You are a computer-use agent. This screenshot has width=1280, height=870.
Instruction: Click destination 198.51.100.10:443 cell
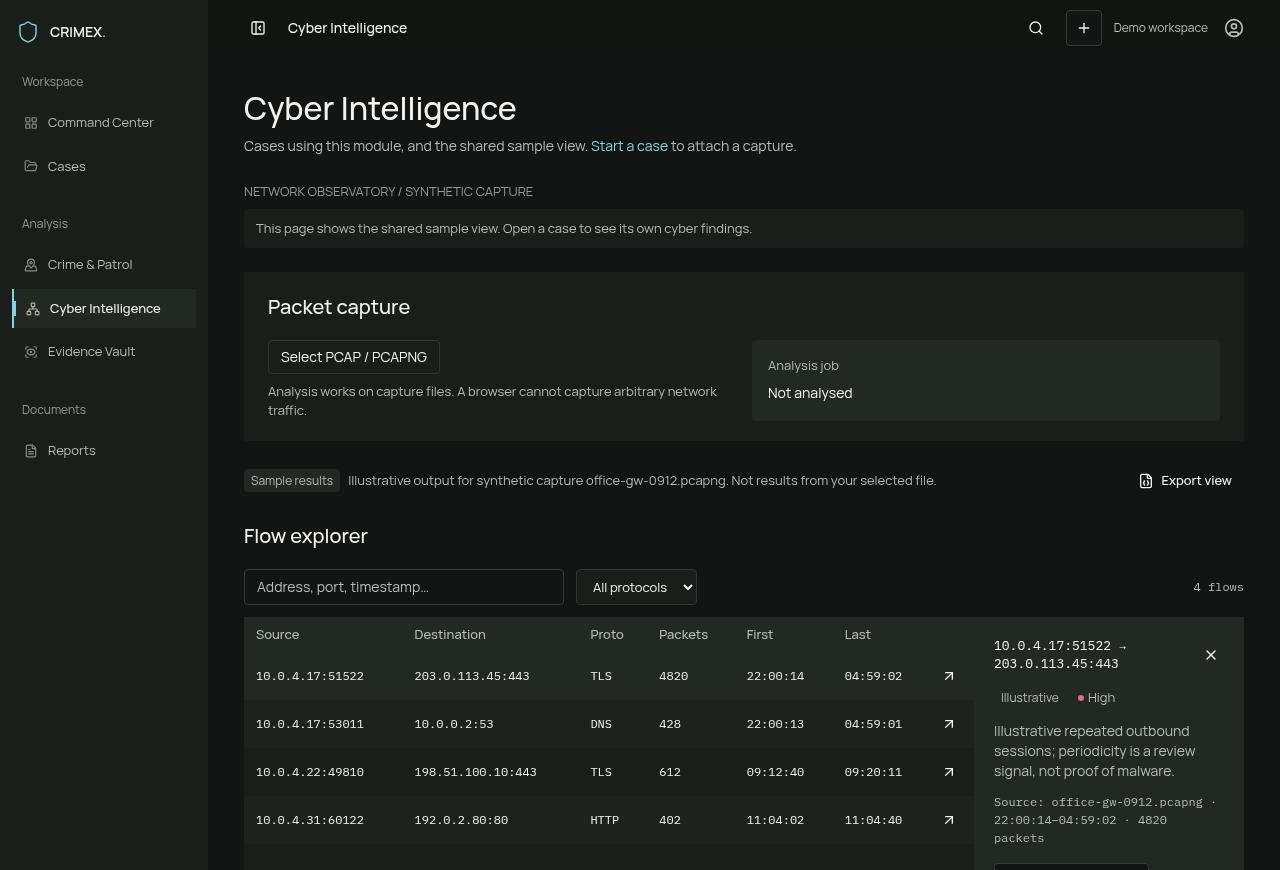475,772
